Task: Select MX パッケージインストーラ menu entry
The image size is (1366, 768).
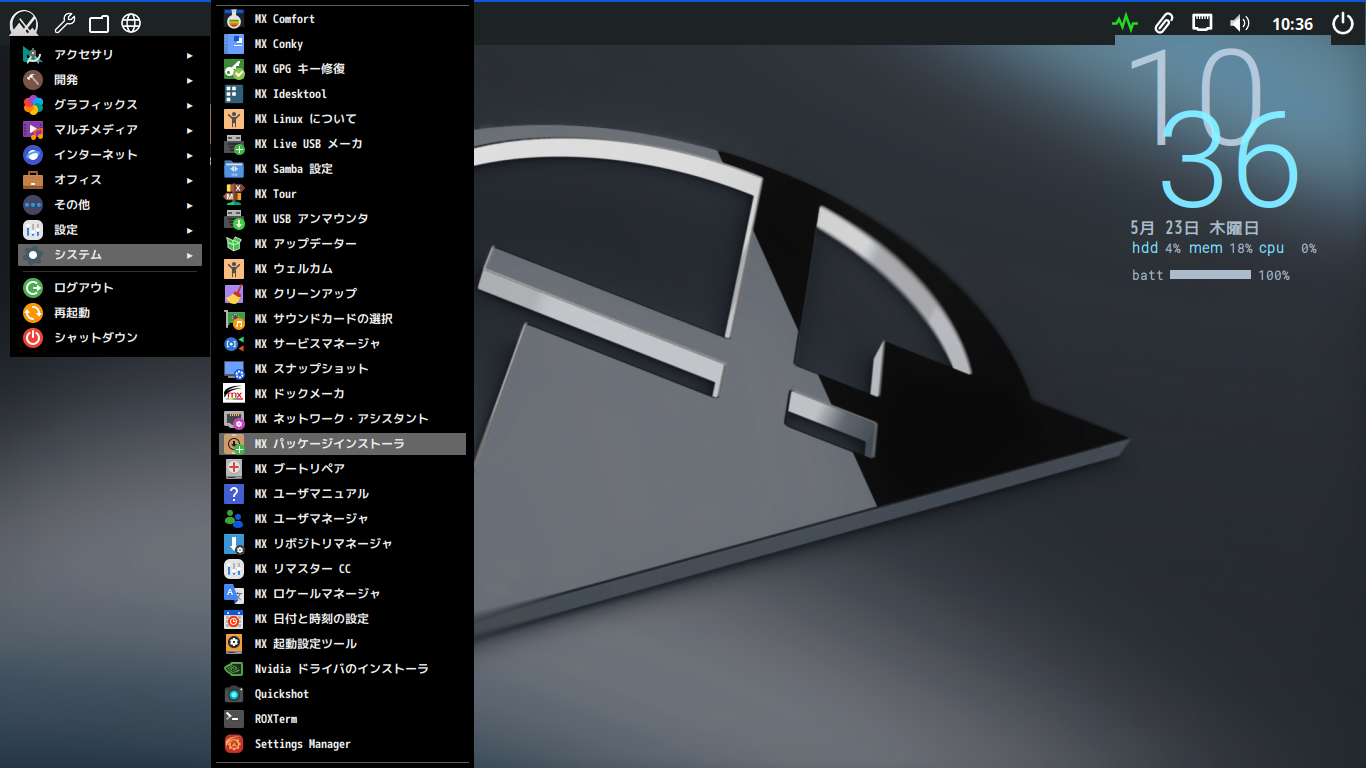Action: (x=342, y=444)
